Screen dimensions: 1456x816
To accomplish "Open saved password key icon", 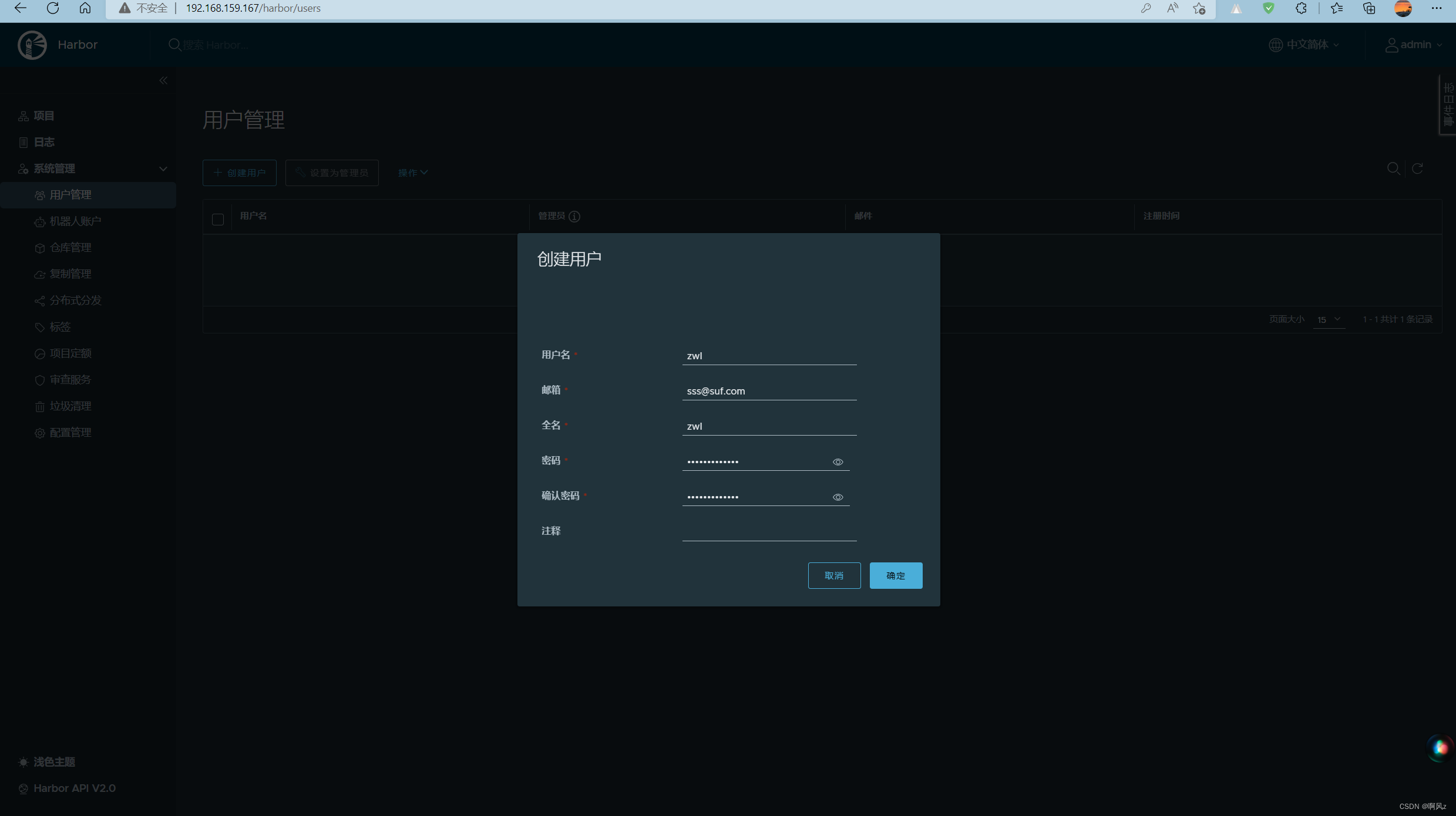I will click(x=1146, y=8).
